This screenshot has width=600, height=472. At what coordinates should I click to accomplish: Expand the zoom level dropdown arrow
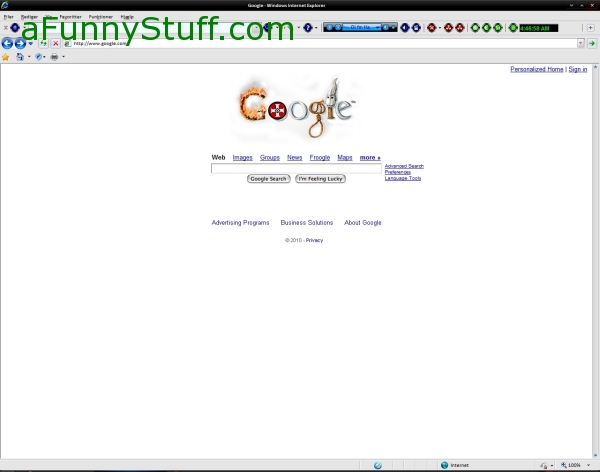click(589, 465)
